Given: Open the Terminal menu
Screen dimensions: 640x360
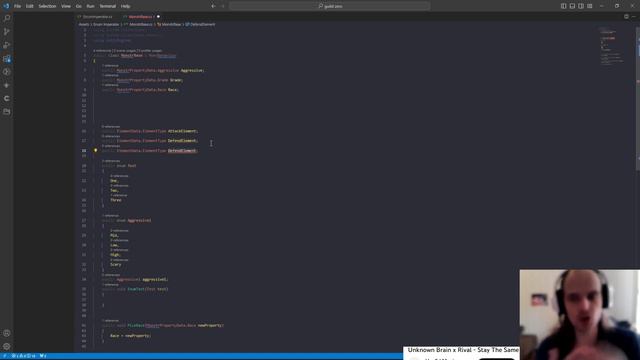Looking at the screenshot, I should 108,6.
